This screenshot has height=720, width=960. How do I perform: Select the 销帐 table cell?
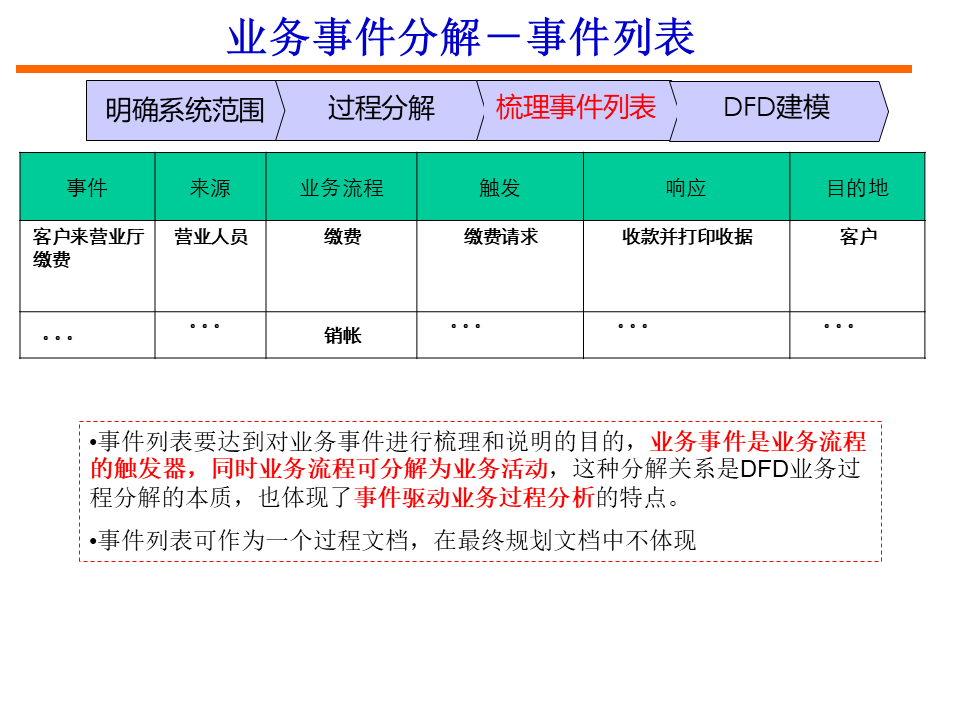click(341, 335)
